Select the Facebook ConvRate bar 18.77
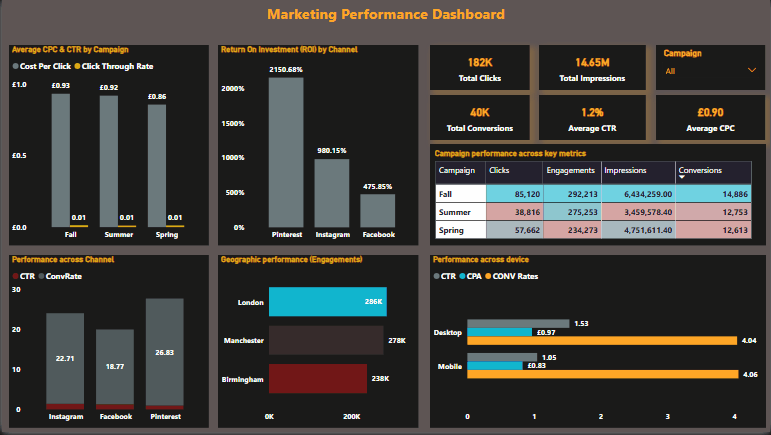 pyautogui.click(x=115, y=367)
